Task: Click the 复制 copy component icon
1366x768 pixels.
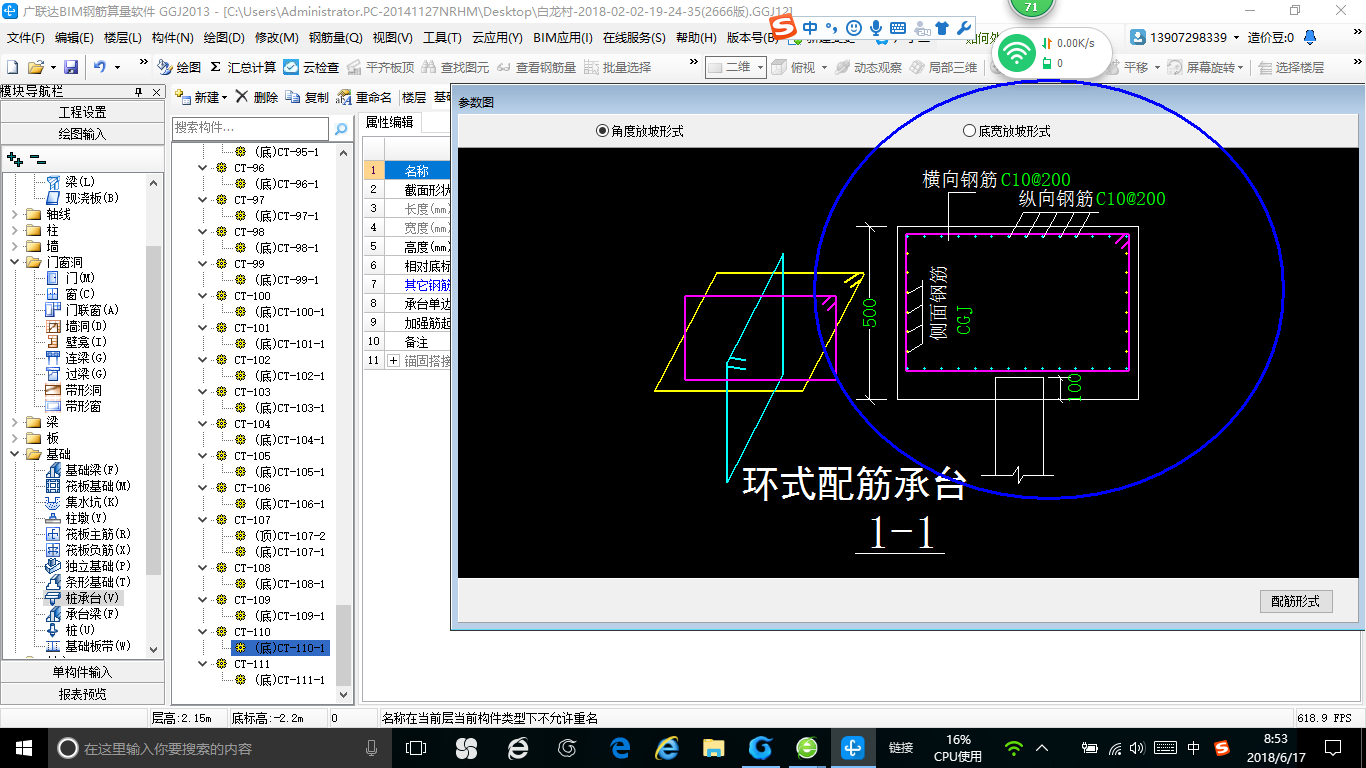Action: 307,97
